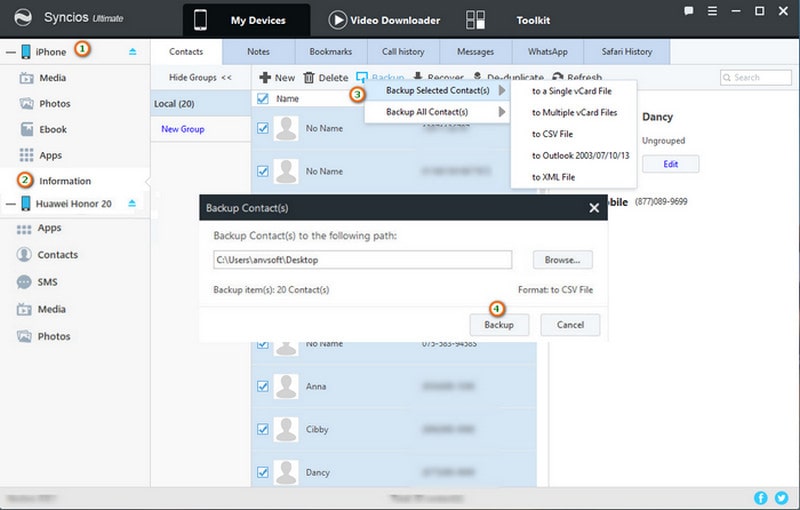Click the Refresh toolbar button
Viewport: 800px width, 510px height.
tap(577, 77)
